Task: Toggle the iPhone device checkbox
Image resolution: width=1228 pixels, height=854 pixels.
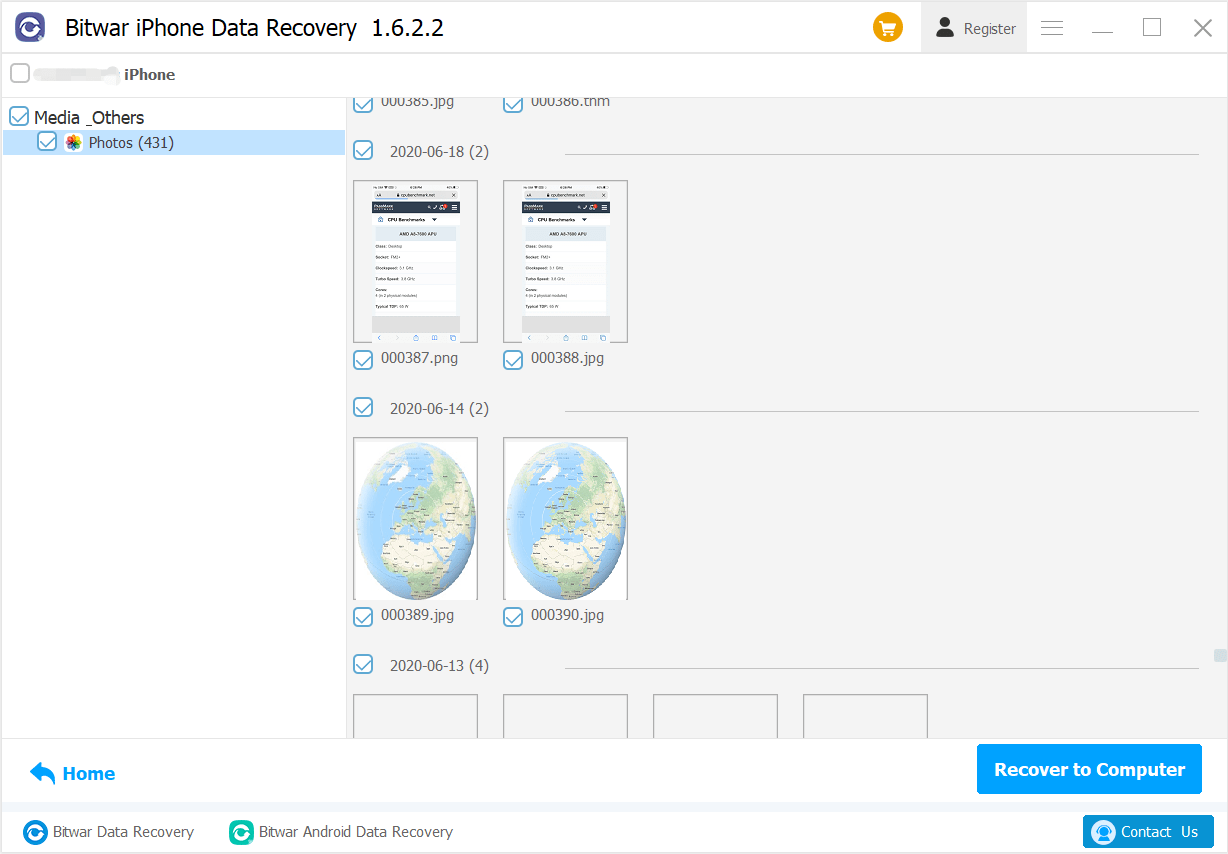Action: coord(20,73)
